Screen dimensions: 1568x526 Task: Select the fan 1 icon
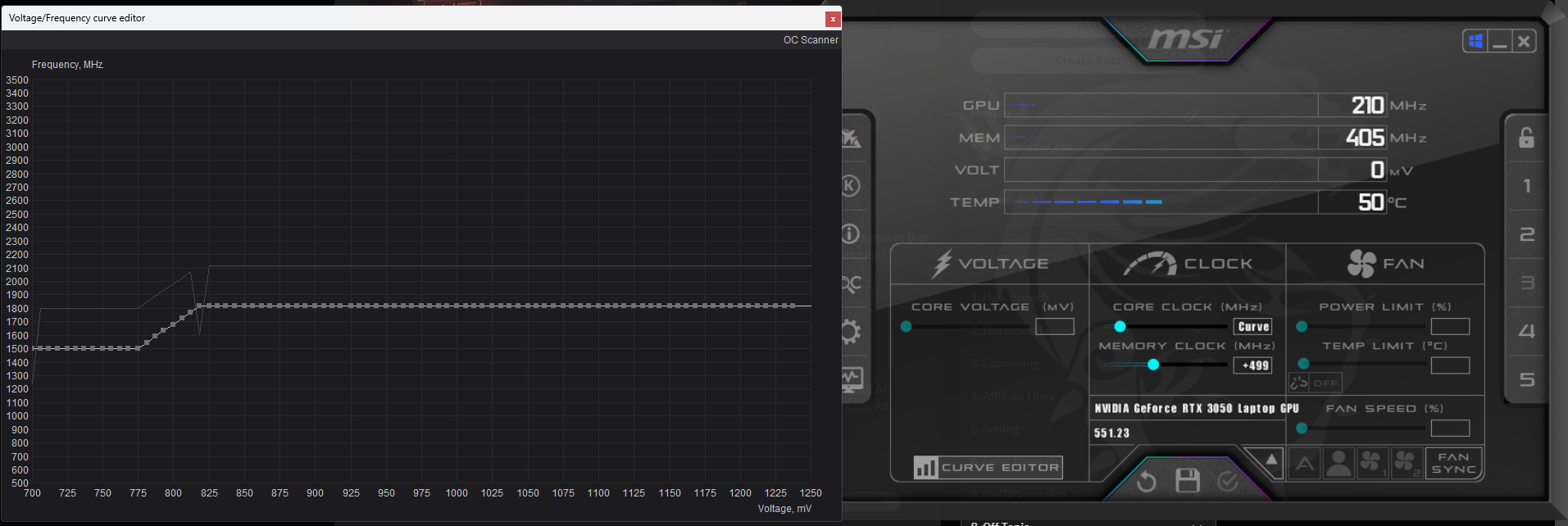[x=1372, y=464]
